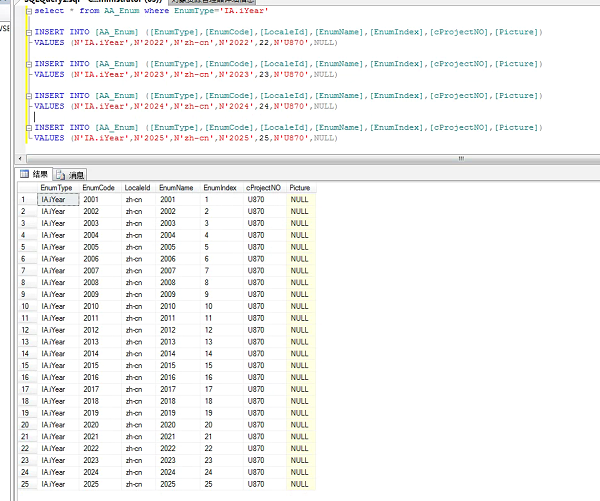Place cursor in the select query line

pyautogui.click(x=150, y=11)
